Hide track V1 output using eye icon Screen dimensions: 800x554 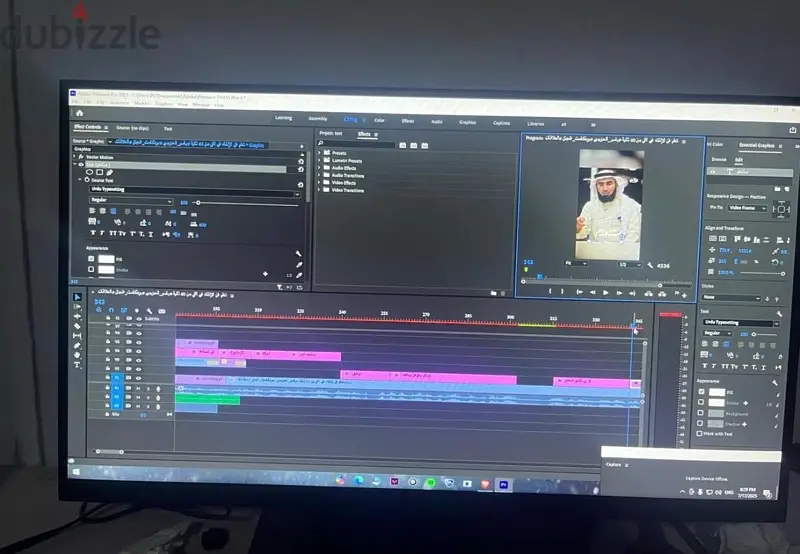point(139,378)
